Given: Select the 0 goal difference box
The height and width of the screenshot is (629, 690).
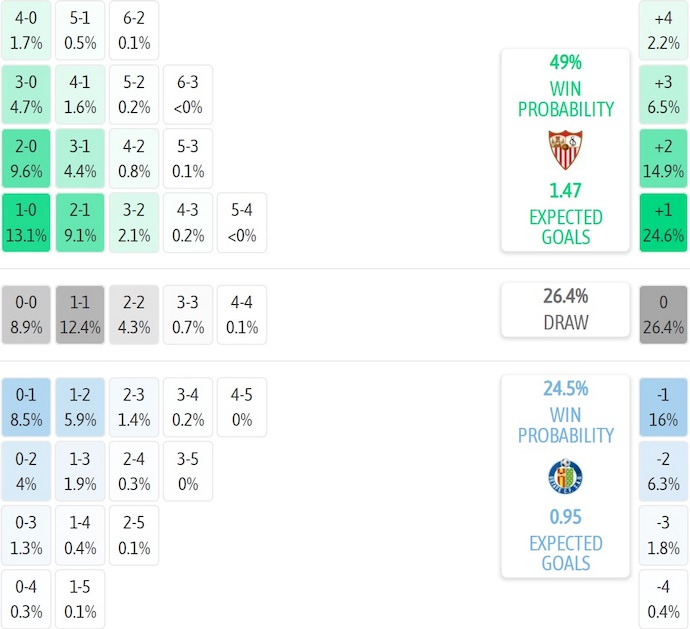Looking at the screenshot, I should point(663,314).
